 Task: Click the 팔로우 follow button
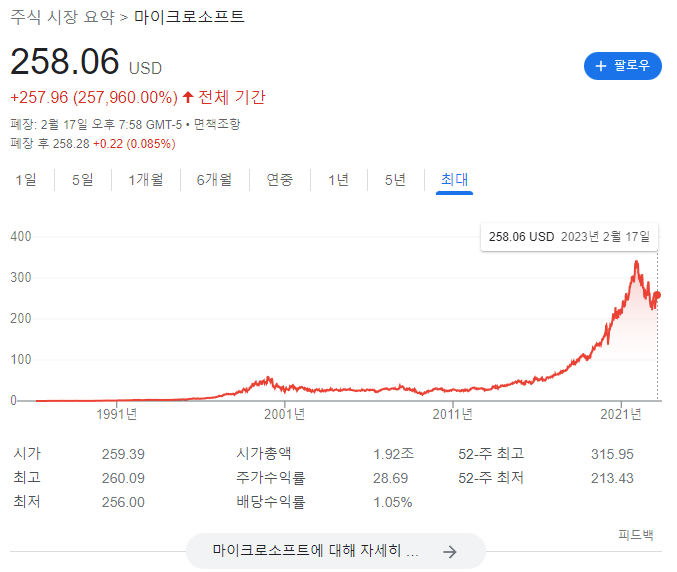(623, 66)
